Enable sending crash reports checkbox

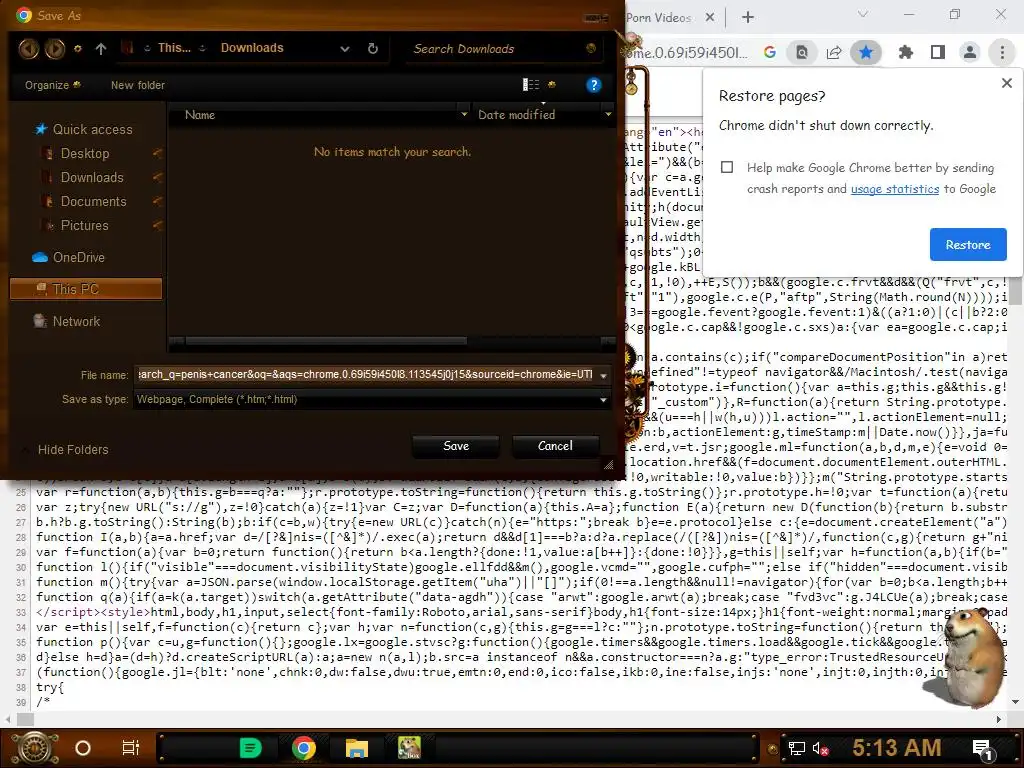(727, 167)
